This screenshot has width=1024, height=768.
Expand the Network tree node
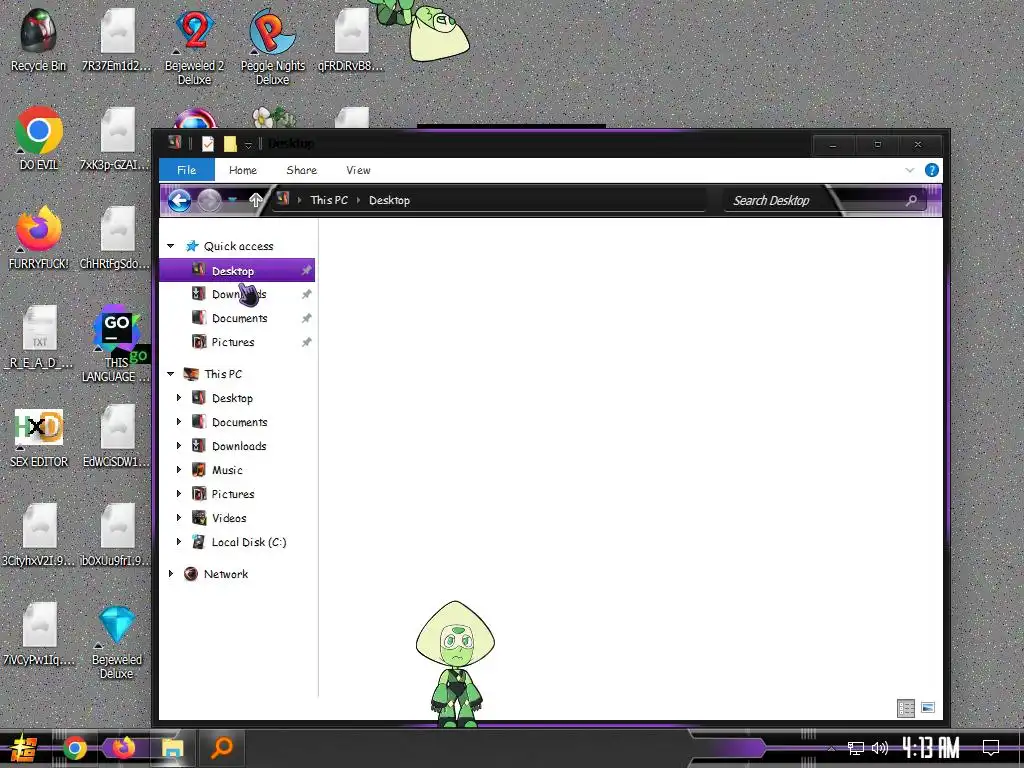coord(170,574)
